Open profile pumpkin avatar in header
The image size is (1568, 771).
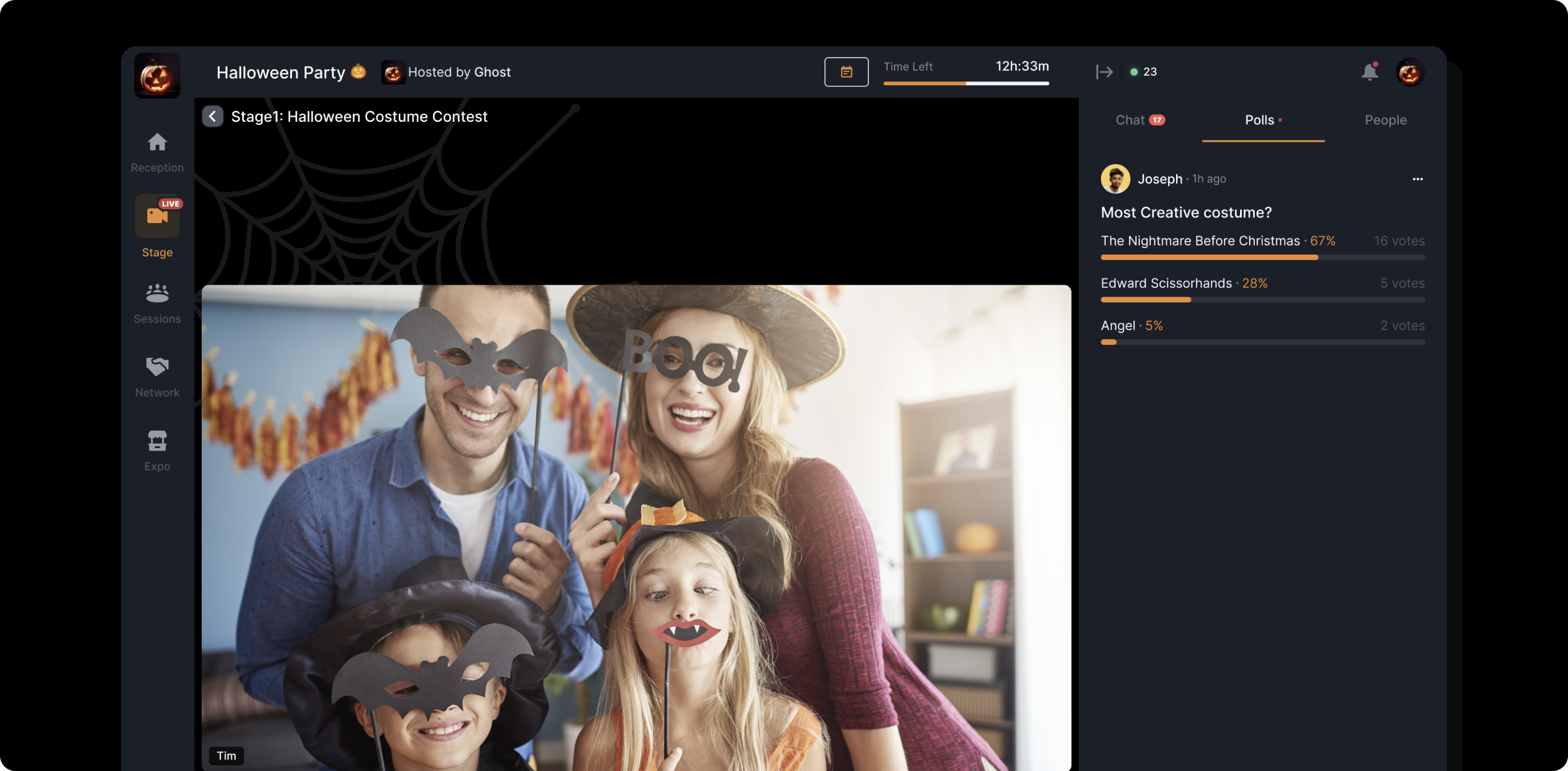(x=1410, y=72)
